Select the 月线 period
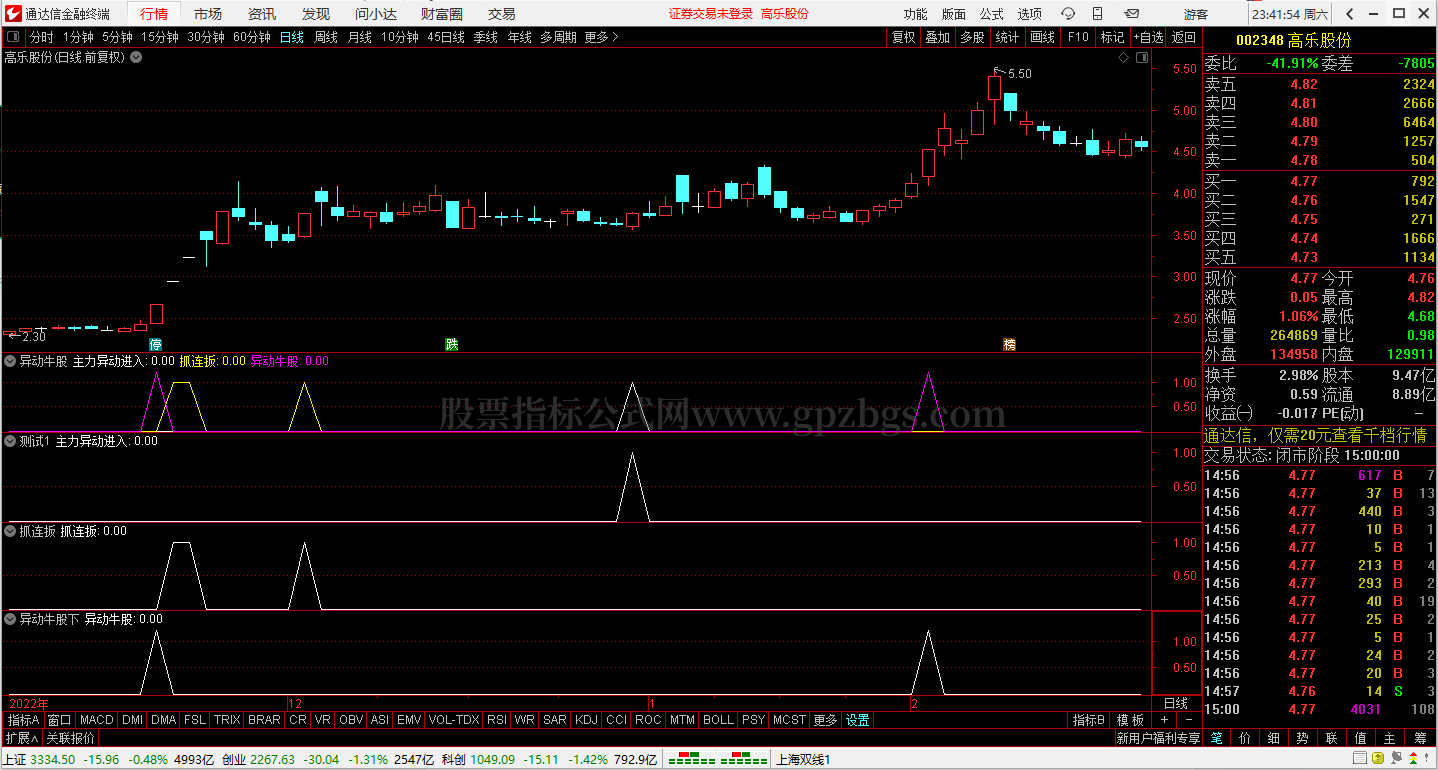1438x770 pixels. coord(360,37)
